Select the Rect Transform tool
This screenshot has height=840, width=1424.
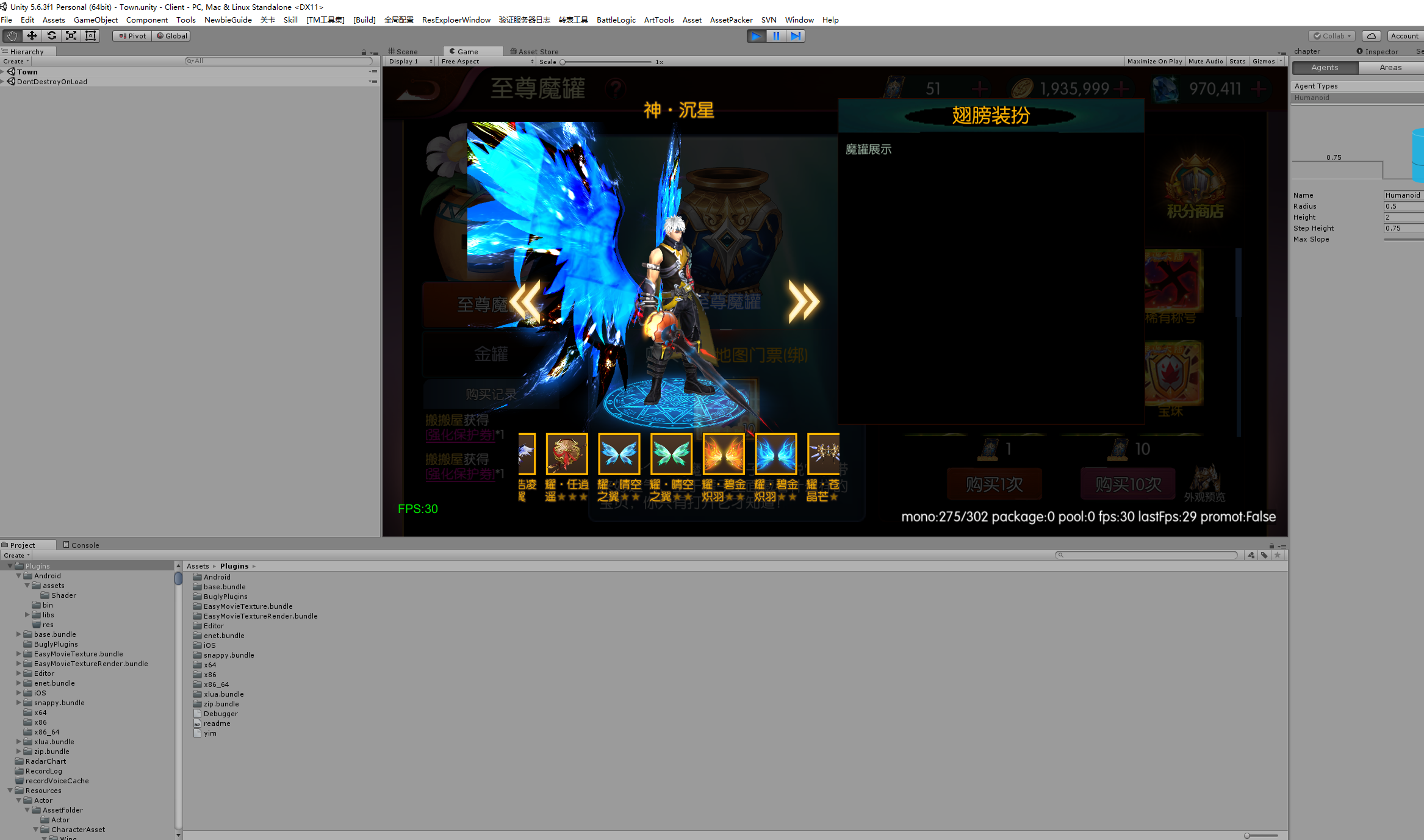(91, 36)
